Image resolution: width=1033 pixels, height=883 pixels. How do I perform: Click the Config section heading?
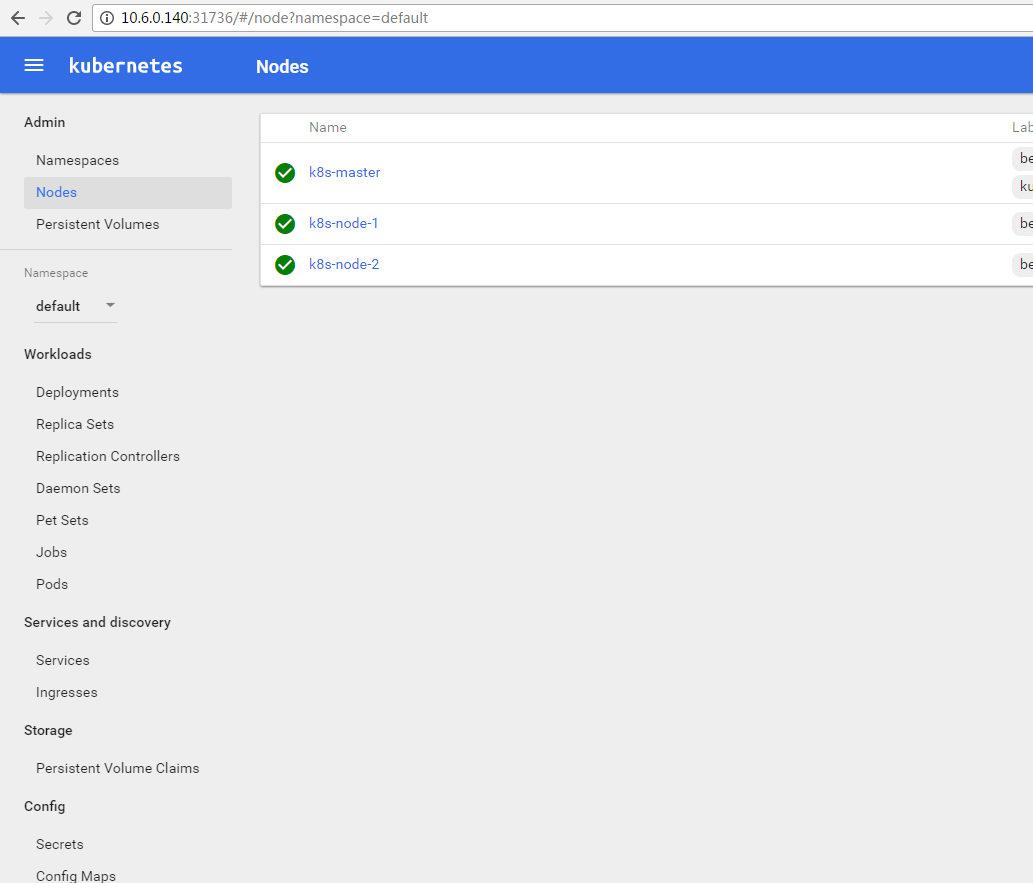tap(45, 807)
